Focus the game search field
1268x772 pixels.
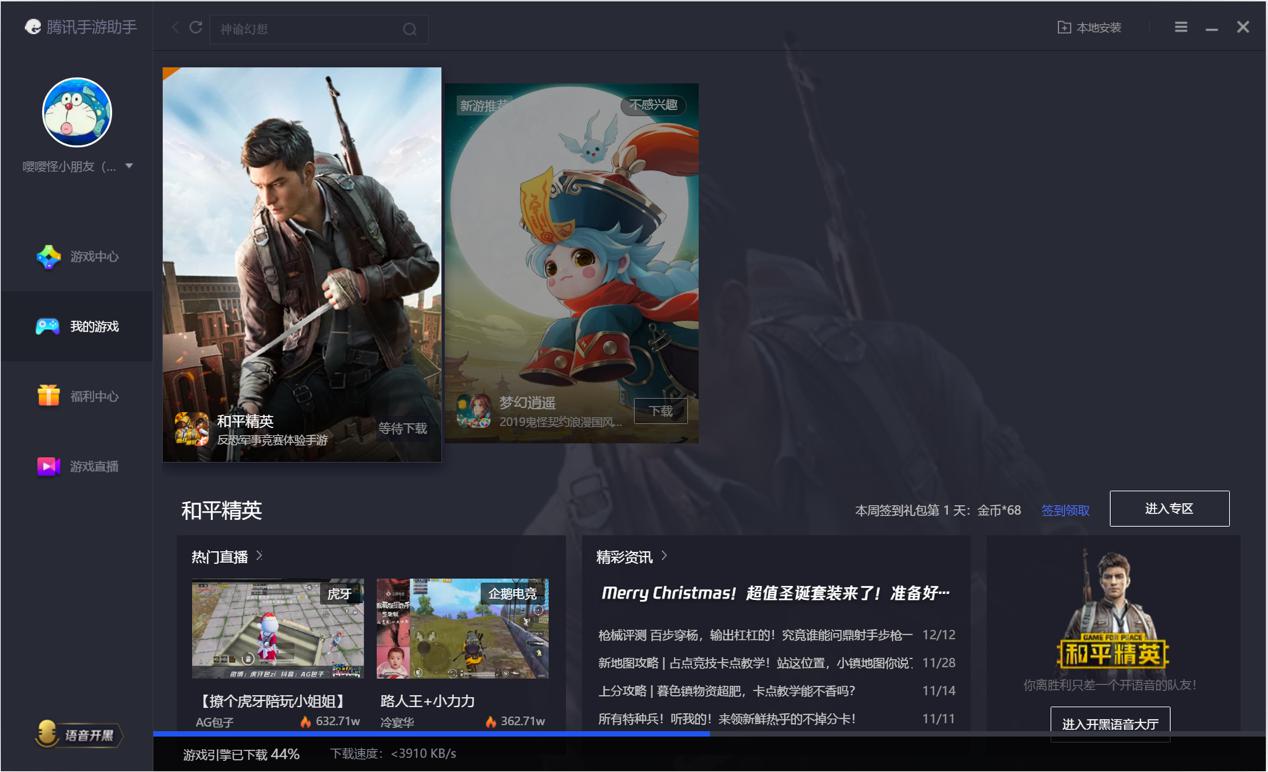(x=318, y=29)
